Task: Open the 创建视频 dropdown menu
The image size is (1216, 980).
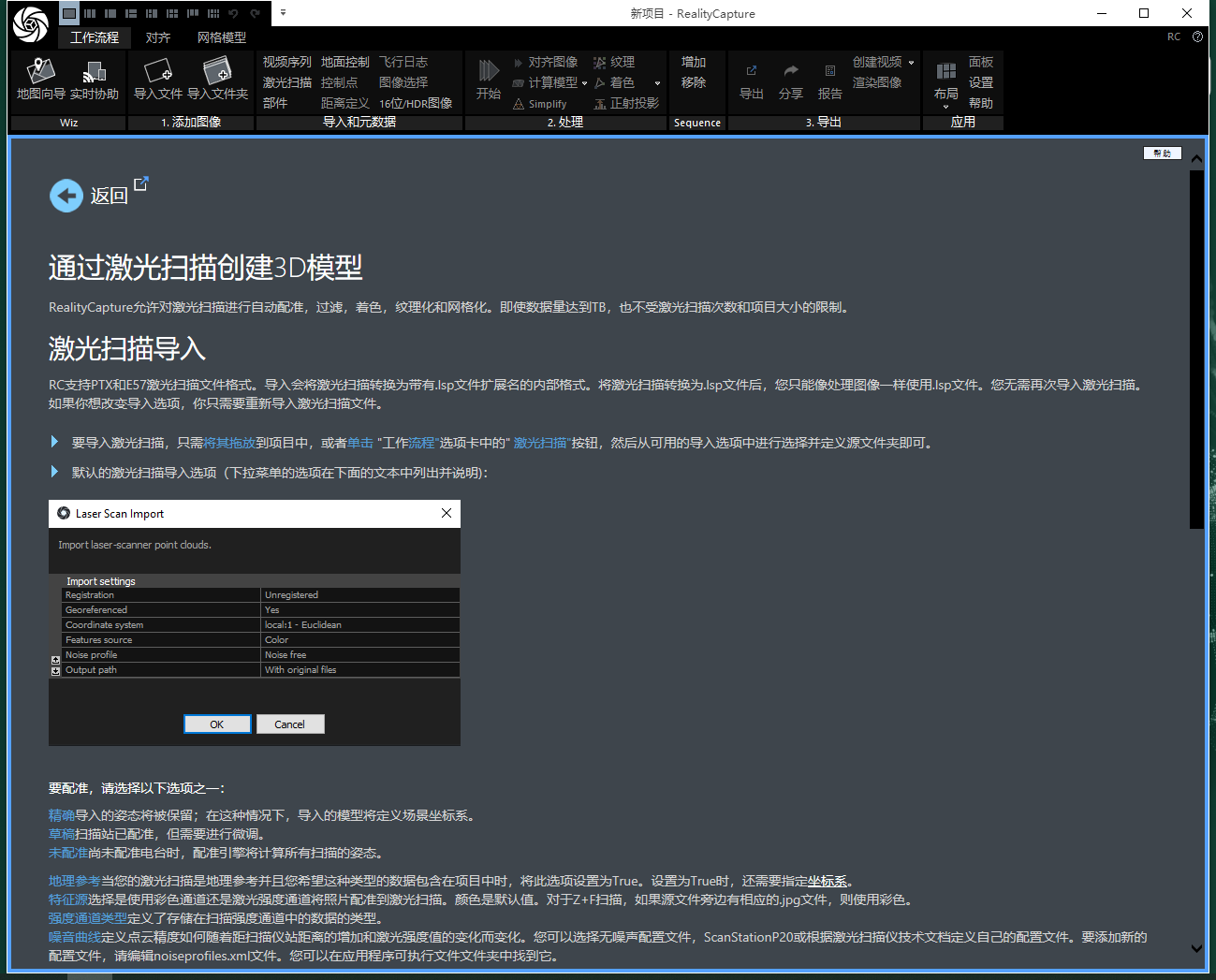Action: (x=912, y=62)
